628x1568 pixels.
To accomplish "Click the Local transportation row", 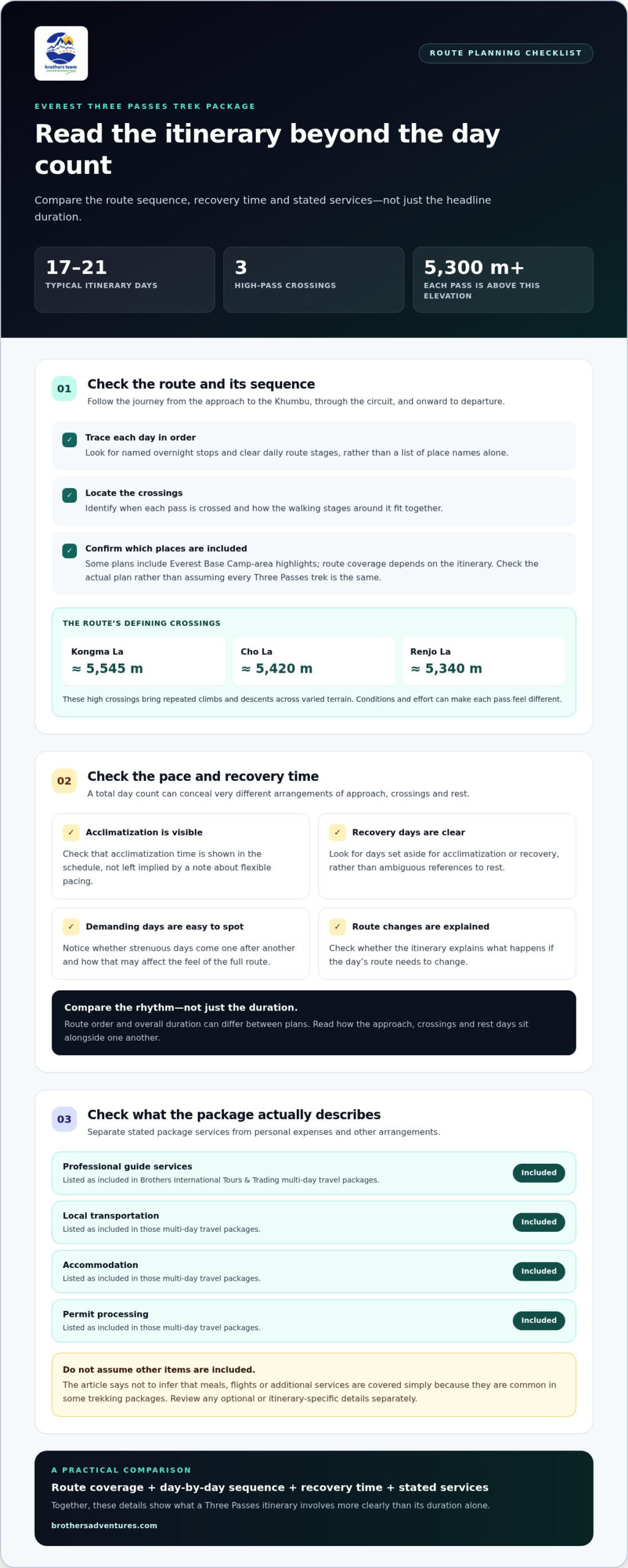I will click(314, 1222).
